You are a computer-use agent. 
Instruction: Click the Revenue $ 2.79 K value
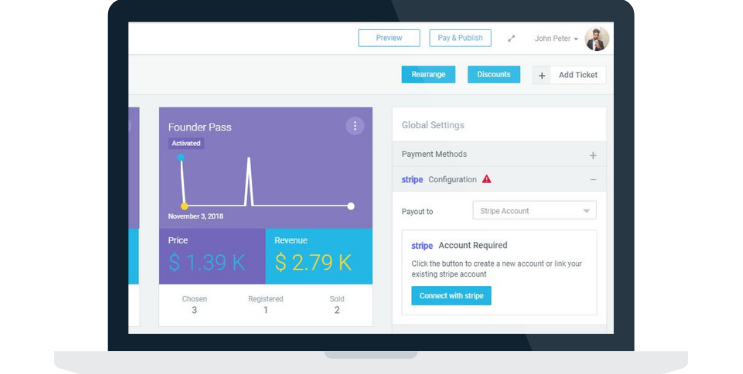click(x=313, y=262)
